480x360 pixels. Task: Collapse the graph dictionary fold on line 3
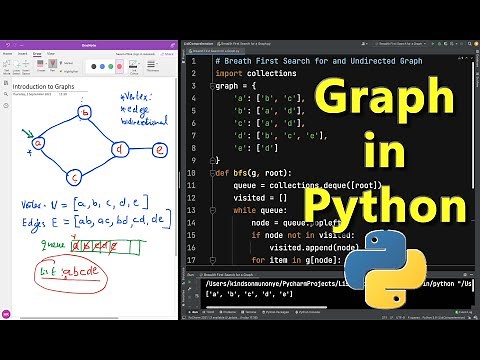(212, 86)
